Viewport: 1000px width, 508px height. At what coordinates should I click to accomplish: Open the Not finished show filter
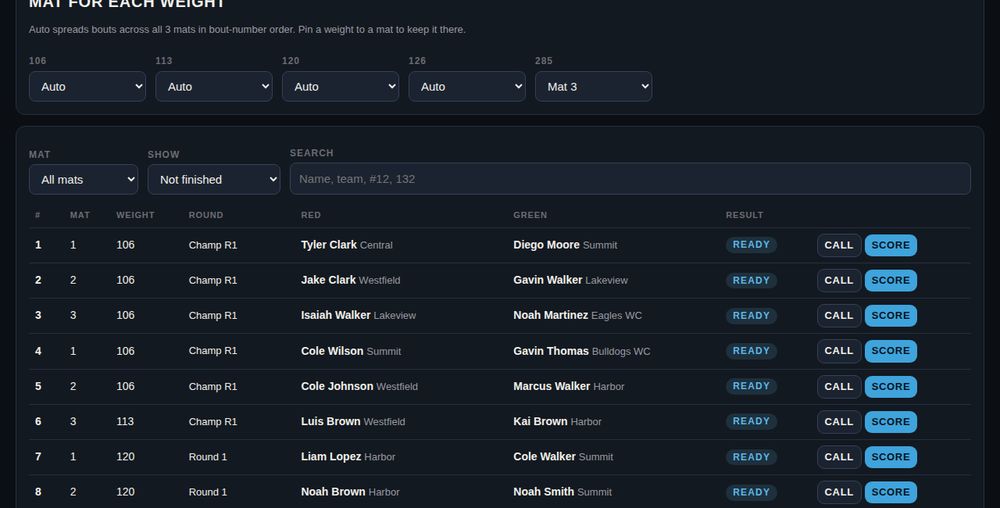click(x=214, y=180)
